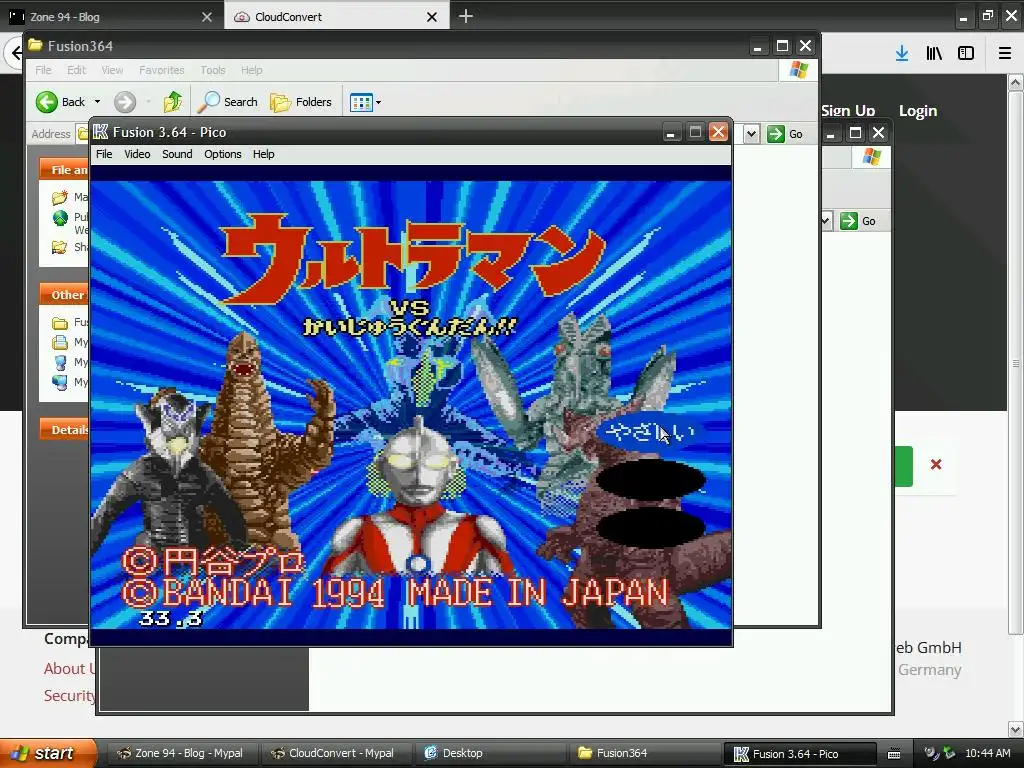Click the Security link in the page footer
This screenshot has width=1024, height=768.
[x=69, y=696]
